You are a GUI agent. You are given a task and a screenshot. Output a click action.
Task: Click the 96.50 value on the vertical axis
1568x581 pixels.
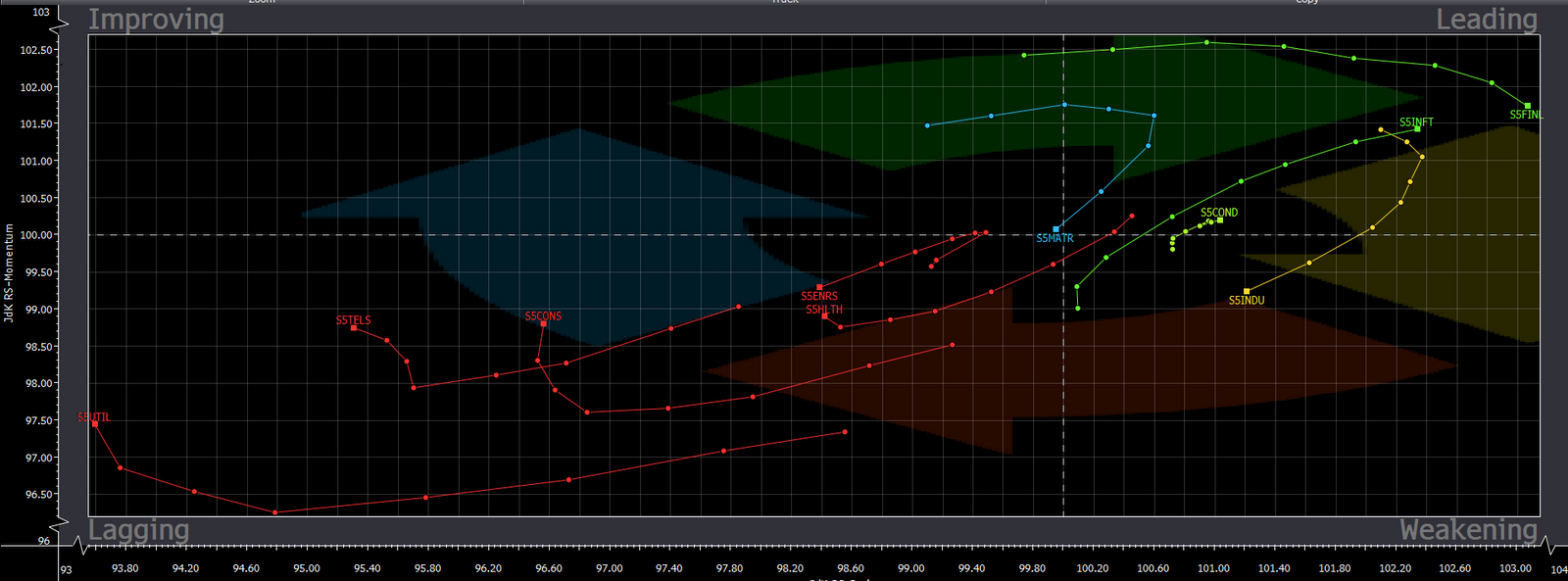(x=37, y=495)
